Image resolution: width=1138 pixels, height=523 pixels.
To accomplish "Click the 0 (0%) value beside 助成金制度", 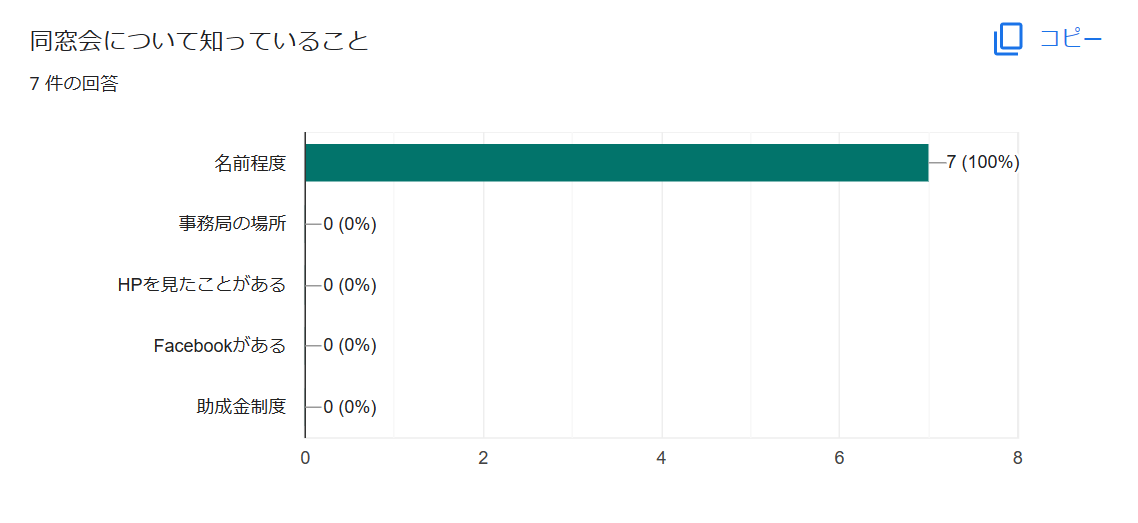I will (350, 407).
